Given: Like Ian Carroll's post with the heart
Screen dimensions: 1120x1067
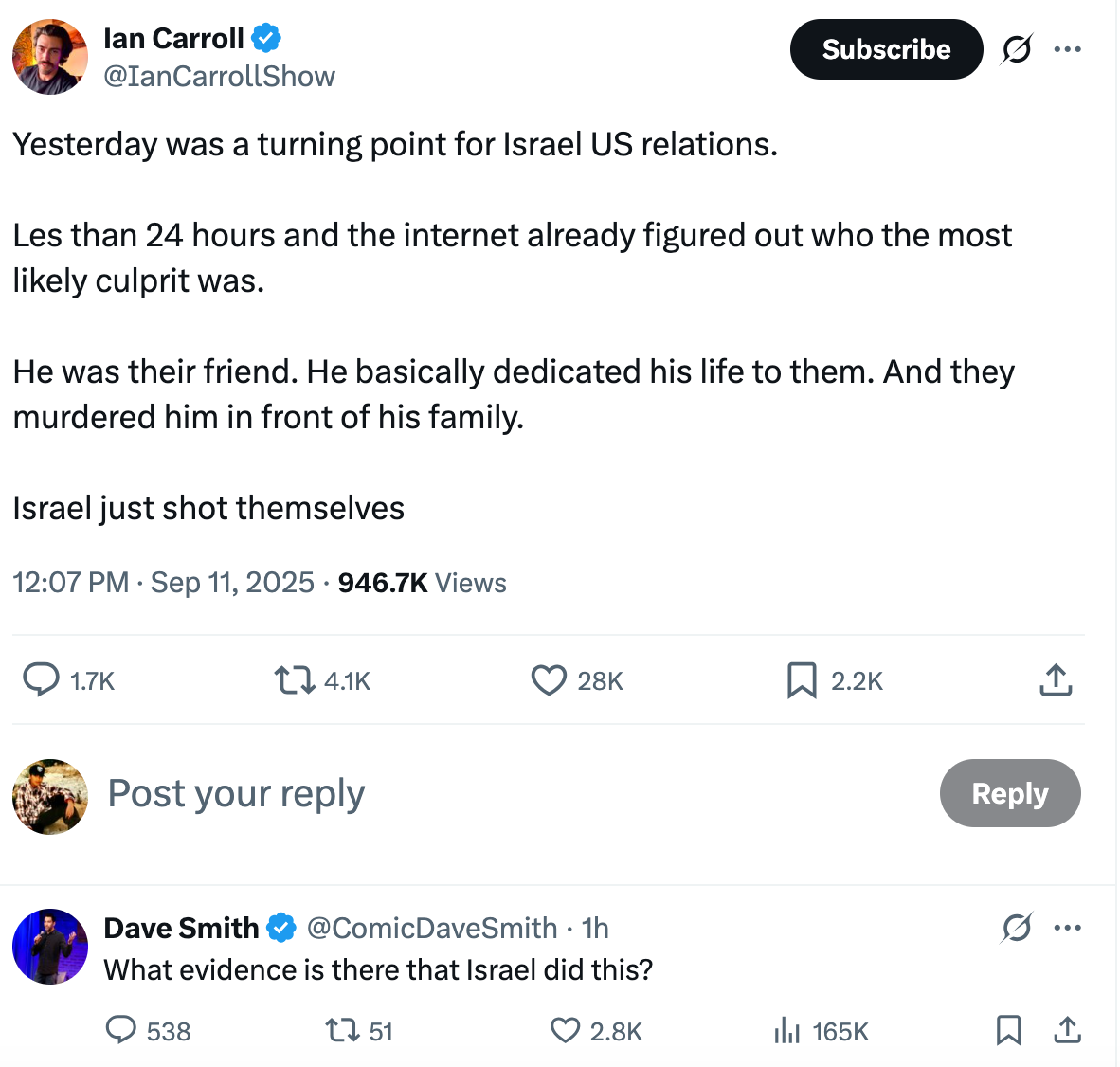Looking at the screenshot, I should coord(549,680).
